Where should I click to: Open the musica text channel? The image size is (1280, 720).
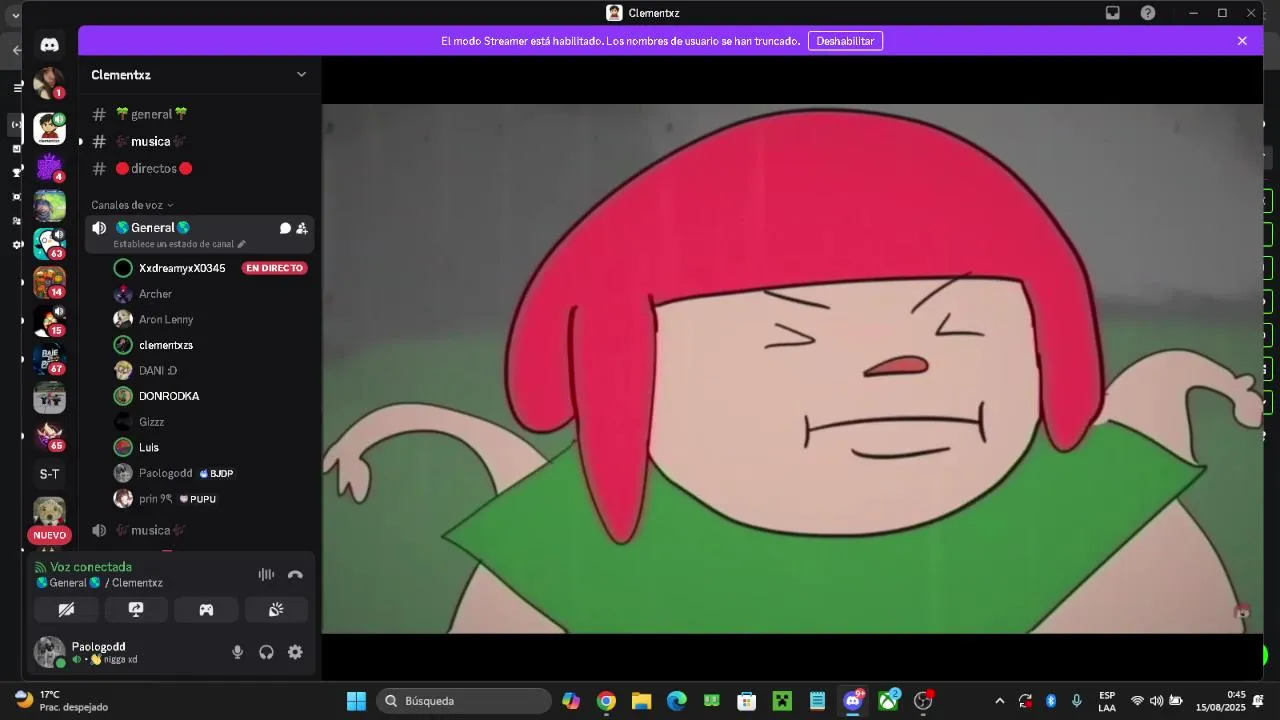point(200,141)
